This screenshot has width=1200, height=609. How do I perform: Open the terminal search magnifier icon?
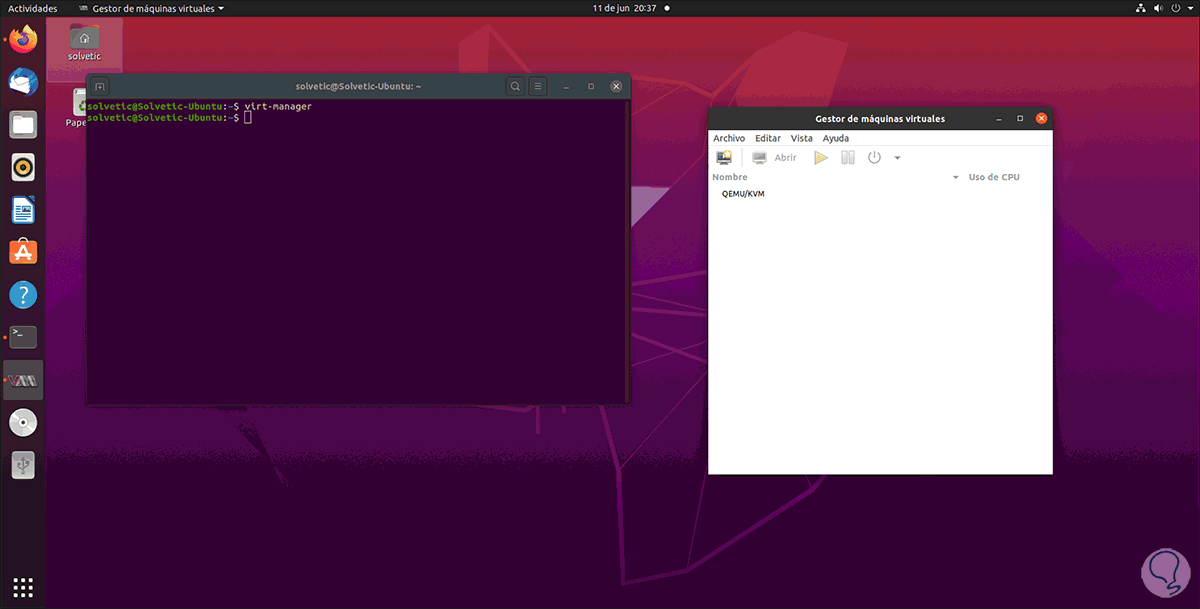pyautogui.click(x=515, y=87)
